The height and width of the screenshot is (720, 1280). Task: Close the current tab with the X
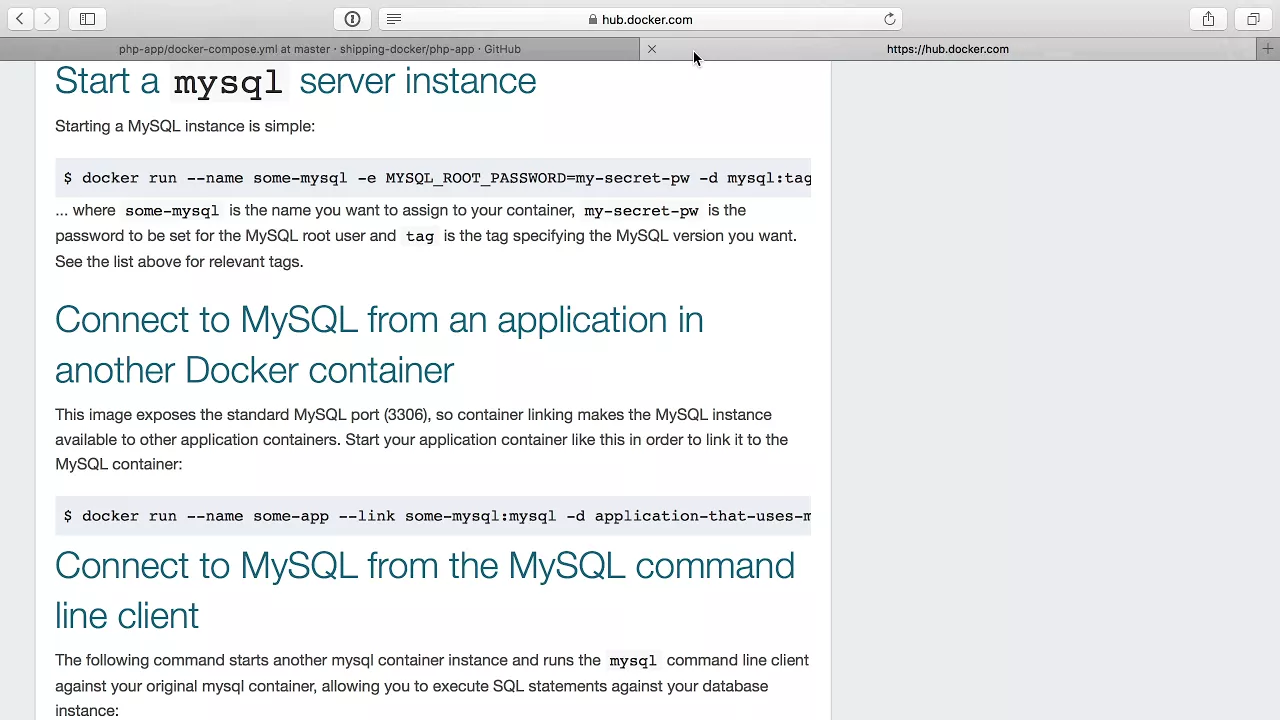(x=652, y=49)
